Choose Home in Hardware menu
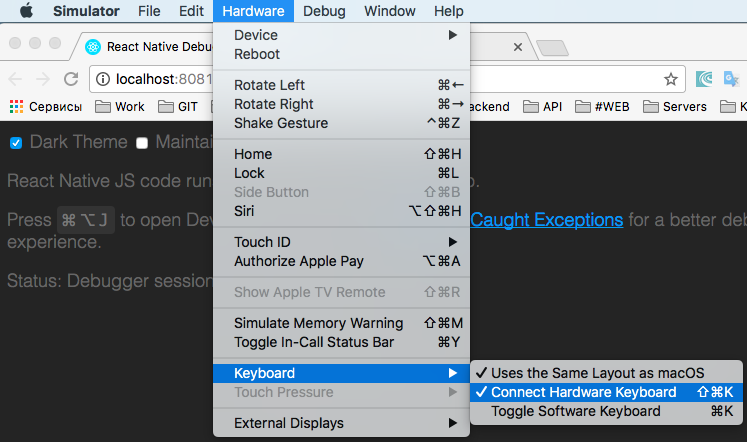This screenshot has width=747, height=442. 341,154
